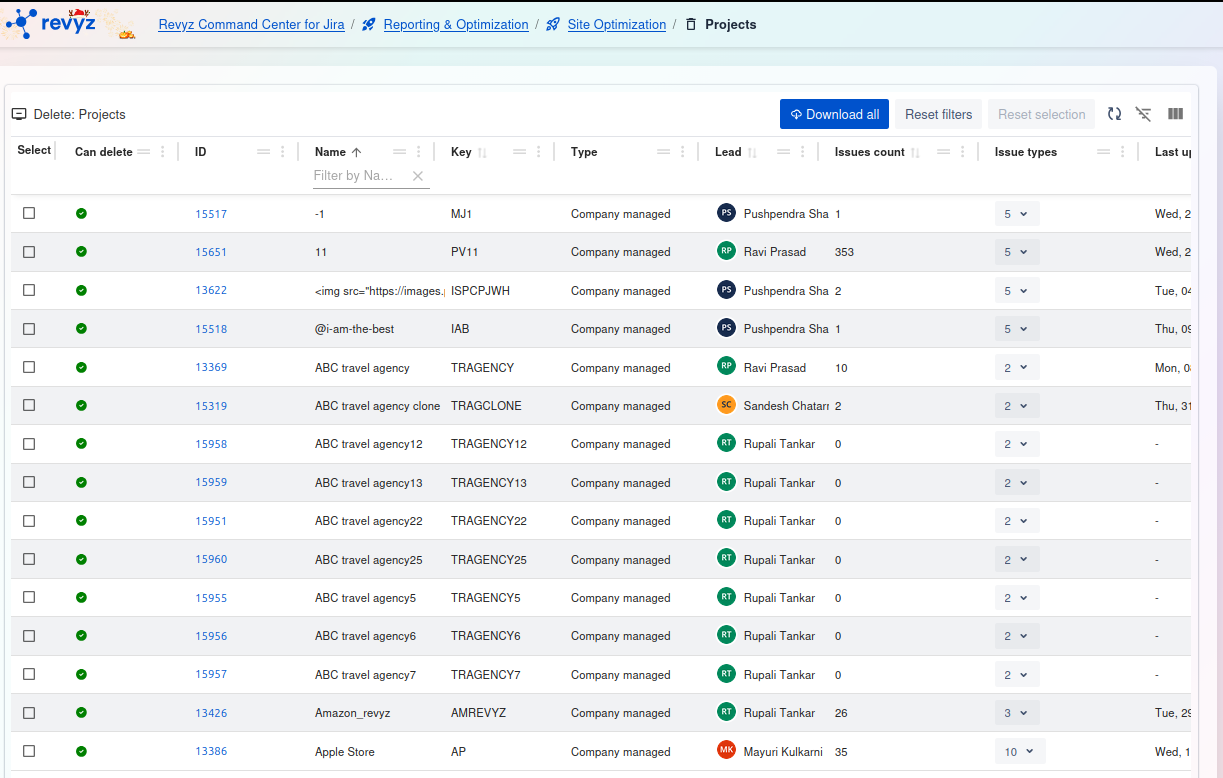Open the column chooser icon
The width and height of the screenshot is (1223, 778).
pos(1175,114)
